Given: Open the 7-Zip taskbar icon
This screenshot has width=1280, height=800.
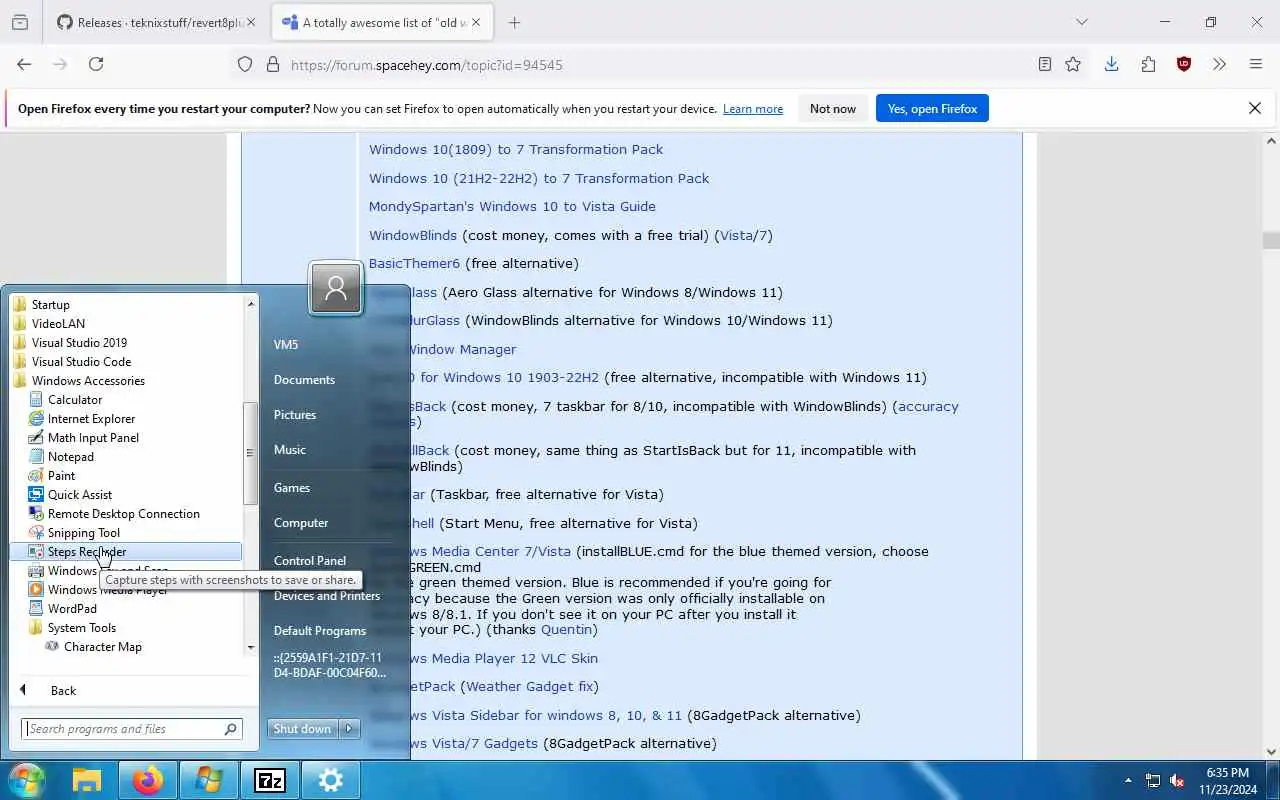Looking at the screenshot, I should pos(270,780).
